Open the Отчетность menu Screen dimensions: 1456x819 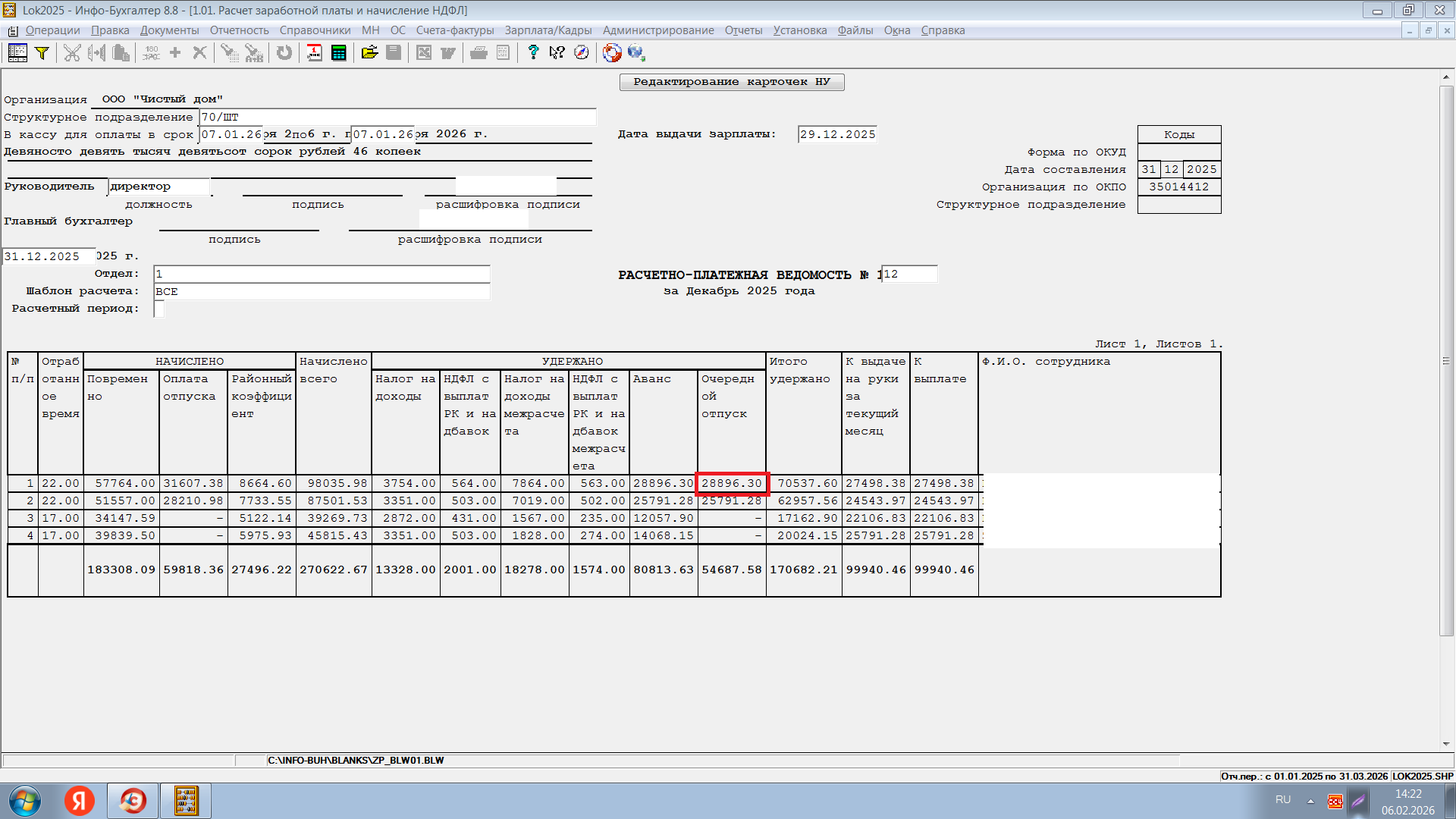239,30
